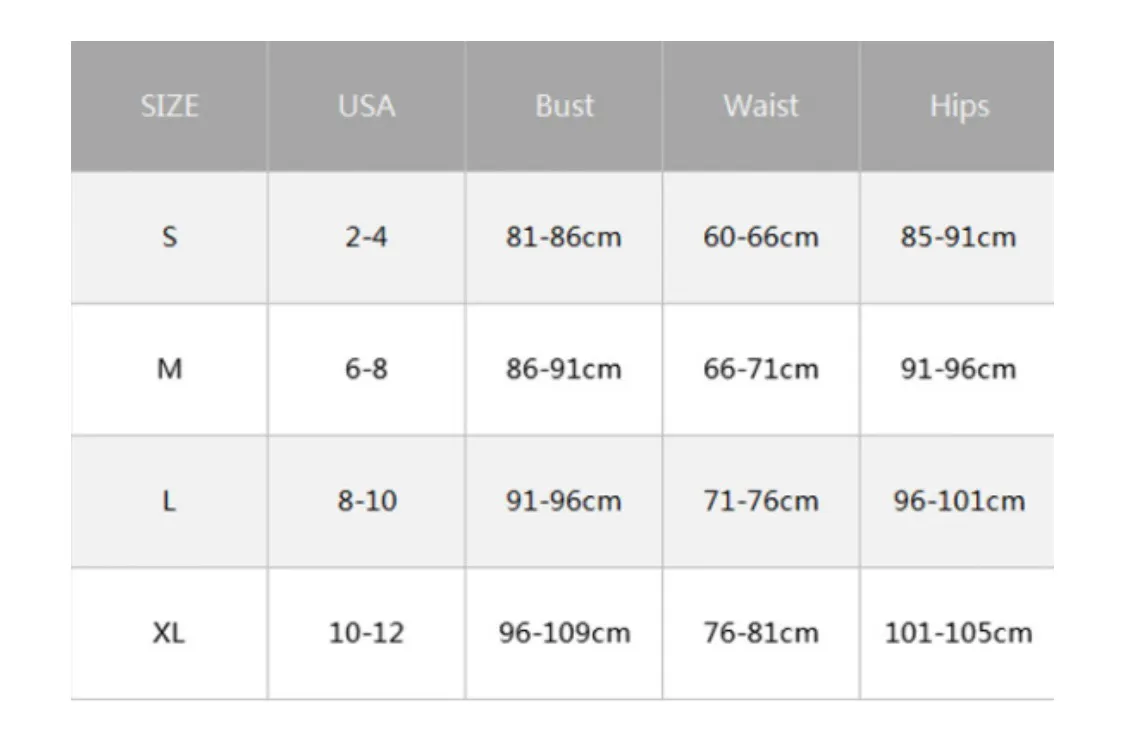Select the Waist column header
This screenshot has width=1125, height=736.
(761, 106)
